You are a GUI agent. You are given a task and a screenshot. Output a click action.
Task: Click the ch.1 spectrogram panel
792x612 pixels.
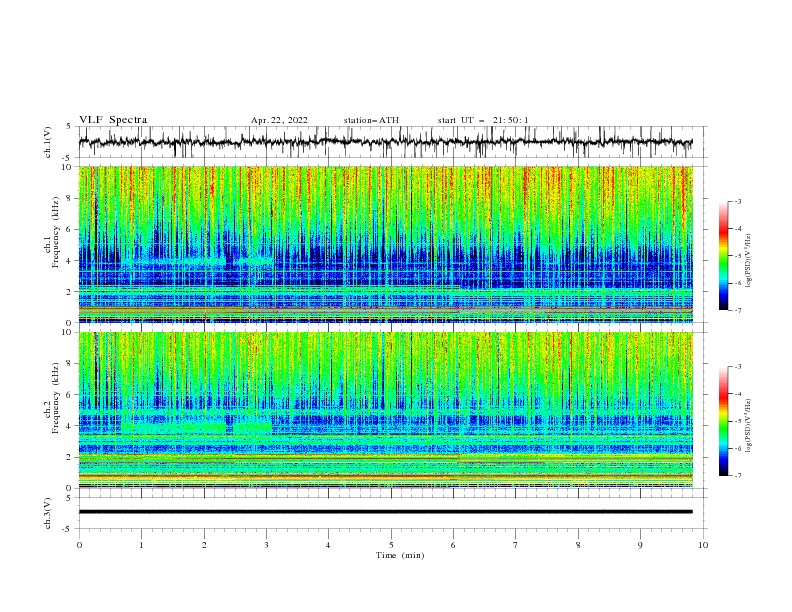tap(385, 244)
